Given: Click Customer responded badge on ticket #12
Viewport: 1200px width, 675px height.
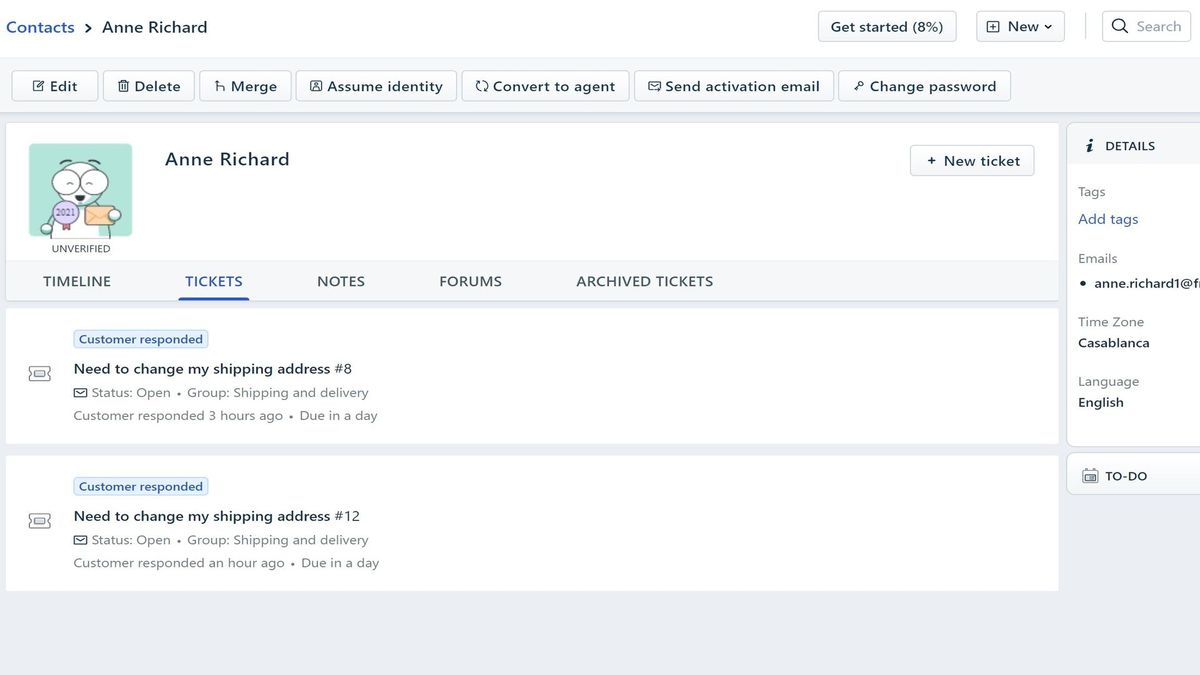Looking at the screenshot, I should tap(141, 486).
